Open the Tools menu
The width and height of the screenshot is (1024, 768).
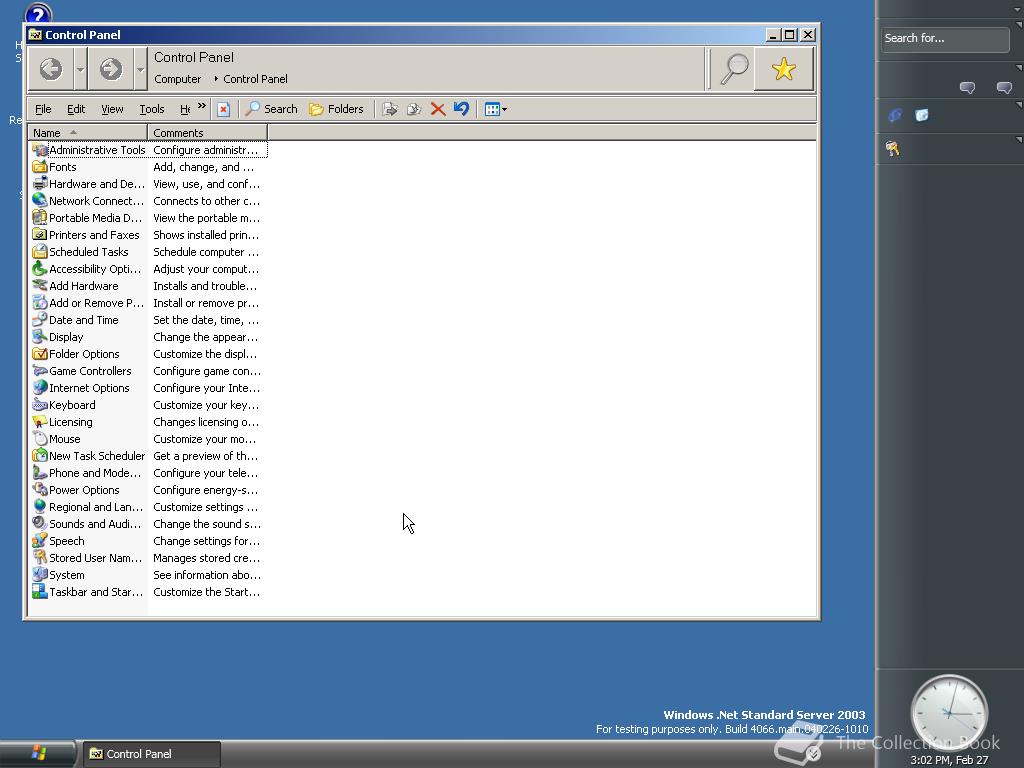(x=152, y=109)
